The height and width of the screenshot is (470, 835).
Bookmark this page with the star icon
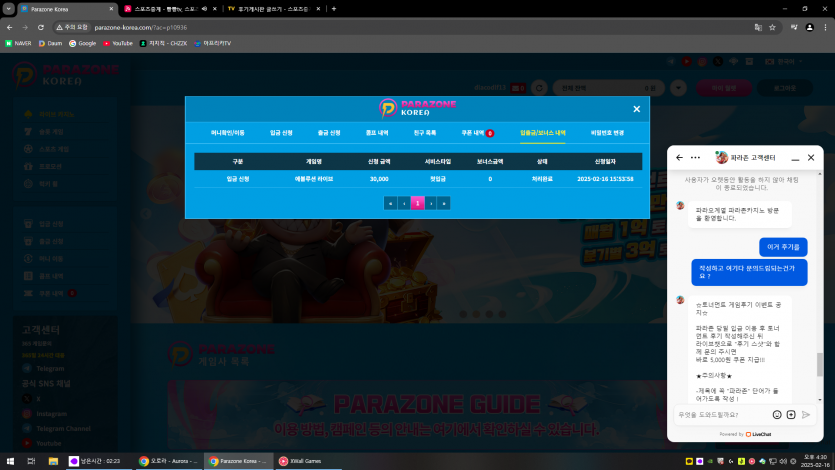pyautogui.click(x=772, y=27)
